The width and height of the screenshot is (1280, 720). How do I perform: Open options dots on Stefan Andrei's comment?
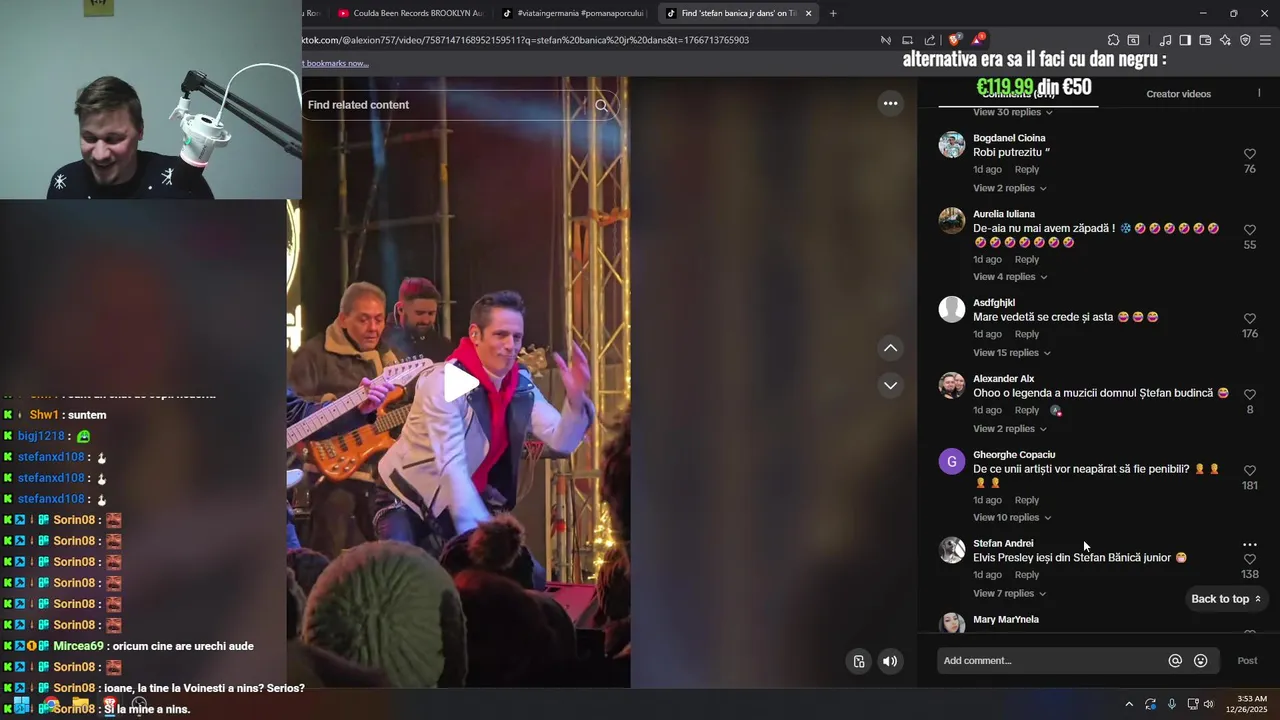pyautogui.click(x=1250, y=545)
